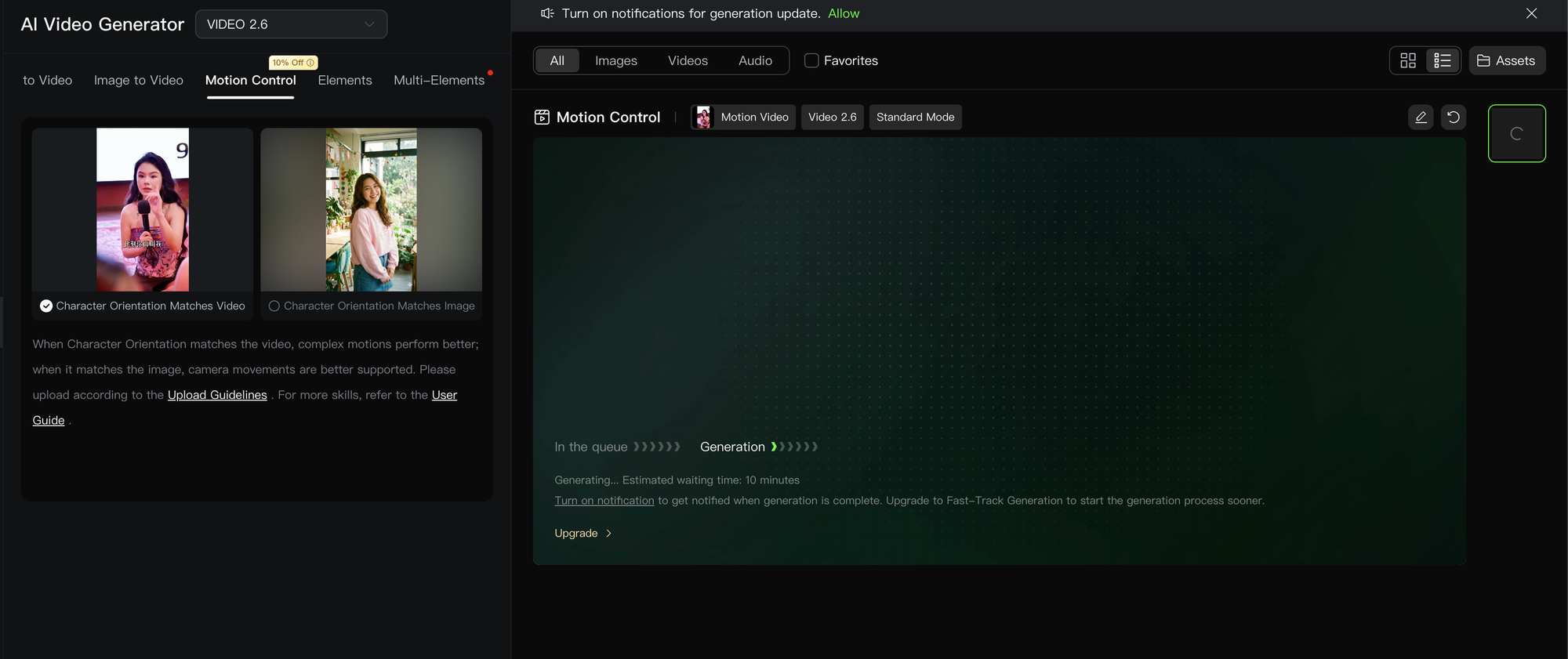This screenshot has height=659, width=1568.
Task: Enable the Favorites checkbox
Action: click(x=811, y=60)
